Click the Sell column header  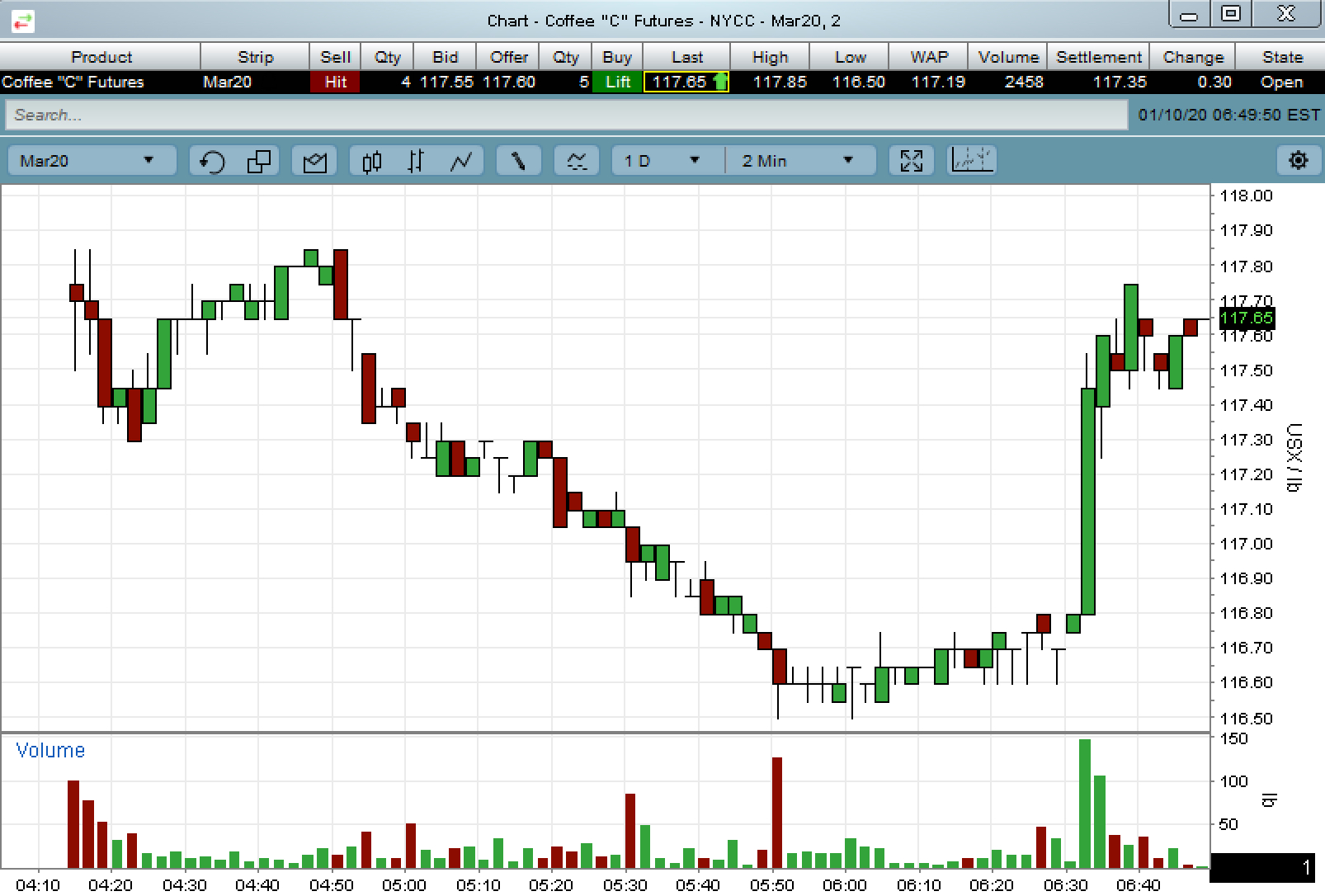tap(335, 57)
